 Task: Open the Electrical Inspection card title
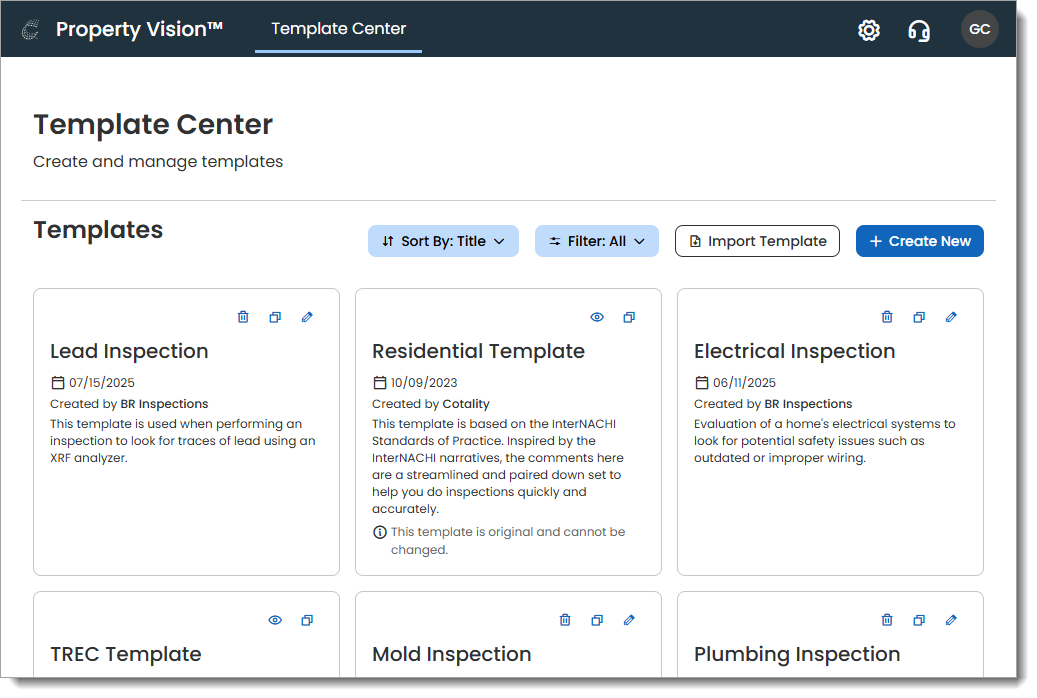pos(794,351)
